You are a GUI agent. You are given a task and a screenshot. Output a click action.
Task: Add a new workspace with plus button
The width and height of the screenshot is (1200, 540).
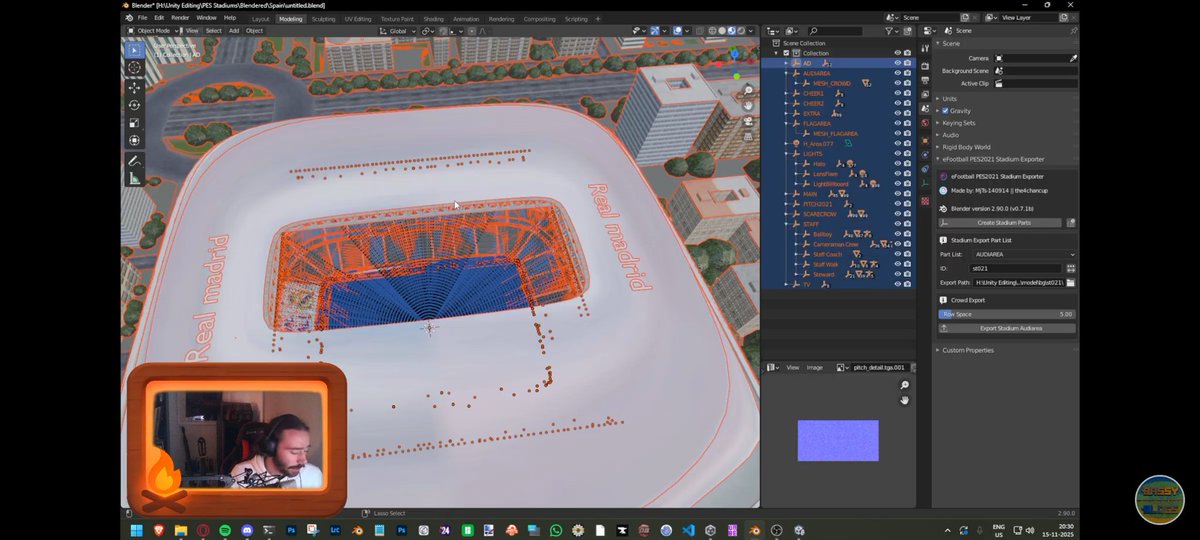[x=598, y=18]
